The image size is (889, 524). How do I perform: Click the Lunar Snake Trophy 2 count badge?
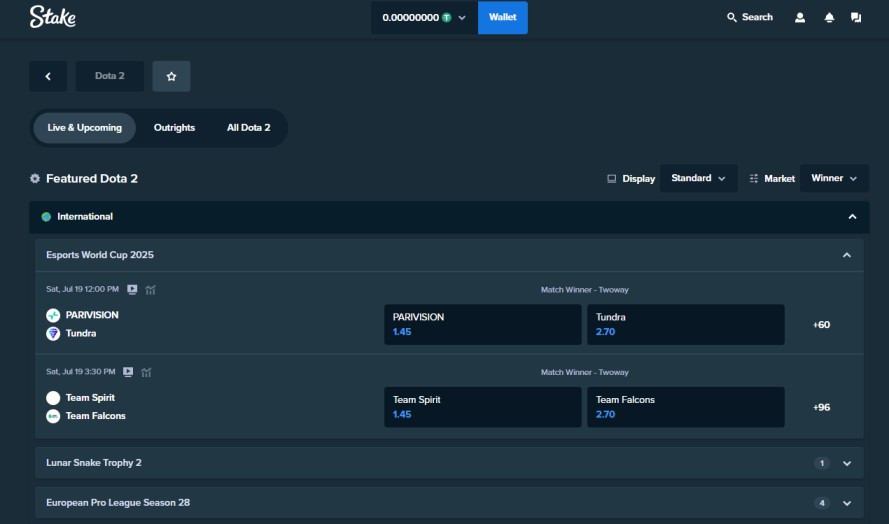click(x=822, y=463)
